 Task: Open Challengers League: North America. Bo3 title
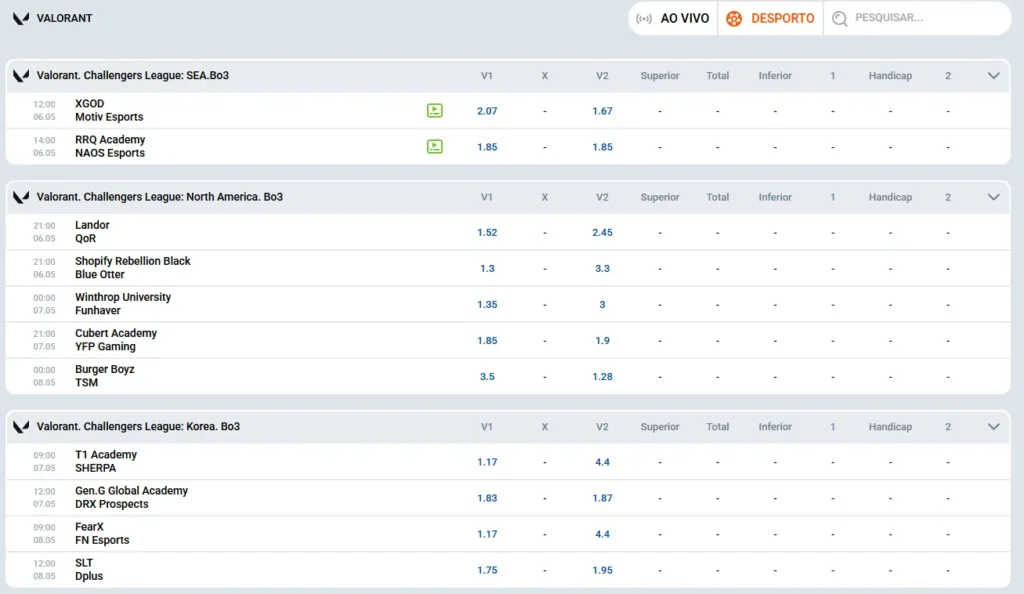[160, 197]
